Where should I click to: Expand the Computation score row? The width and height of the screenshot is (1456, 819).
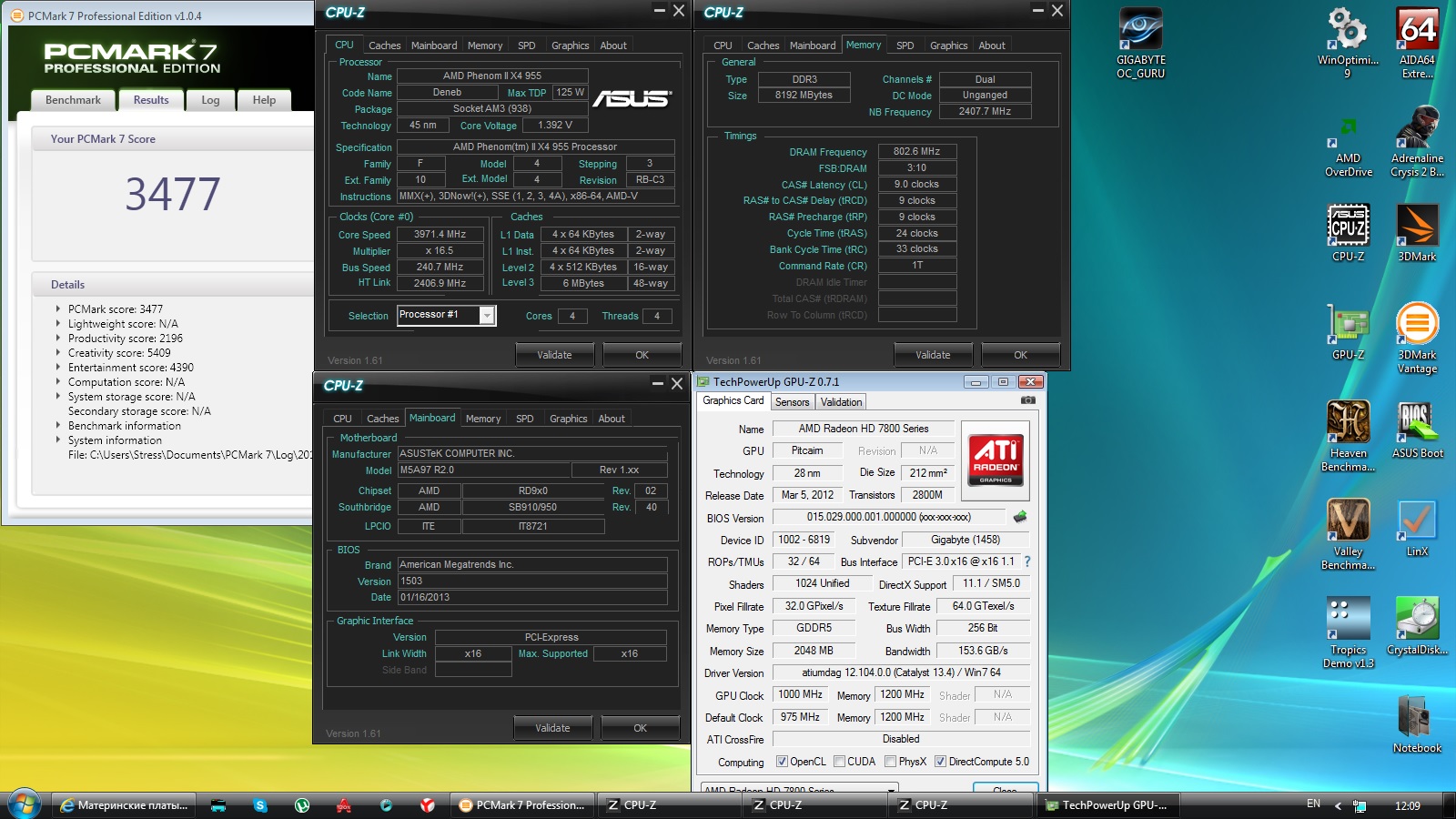pyautogui.click(x=58, y=382)
